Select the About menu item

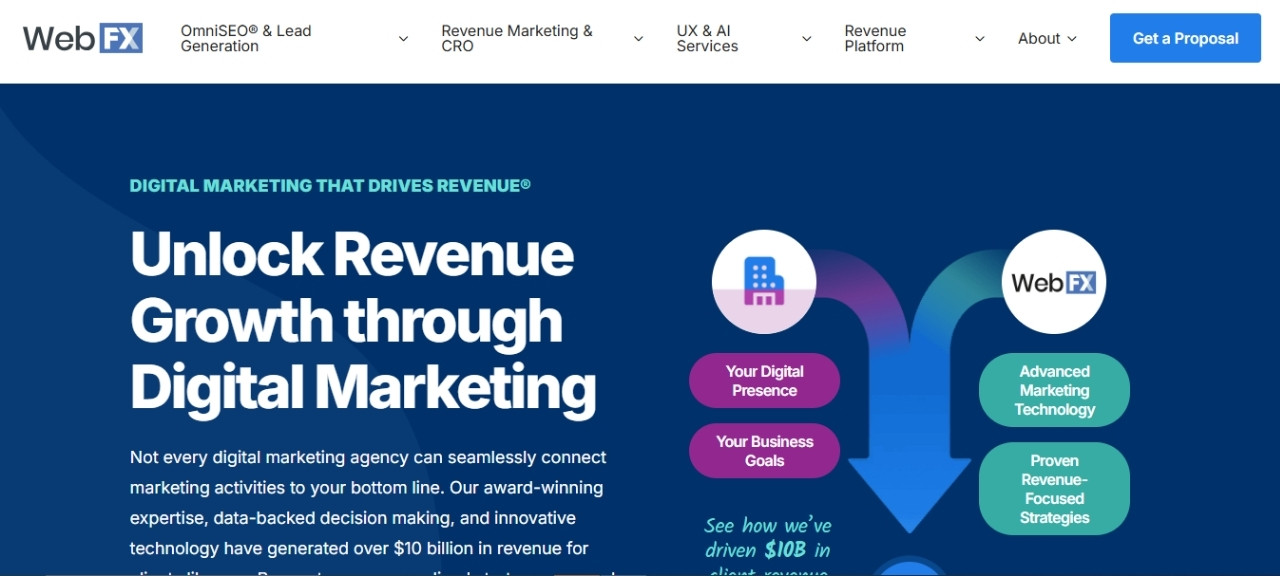[x=1039, y=38]
